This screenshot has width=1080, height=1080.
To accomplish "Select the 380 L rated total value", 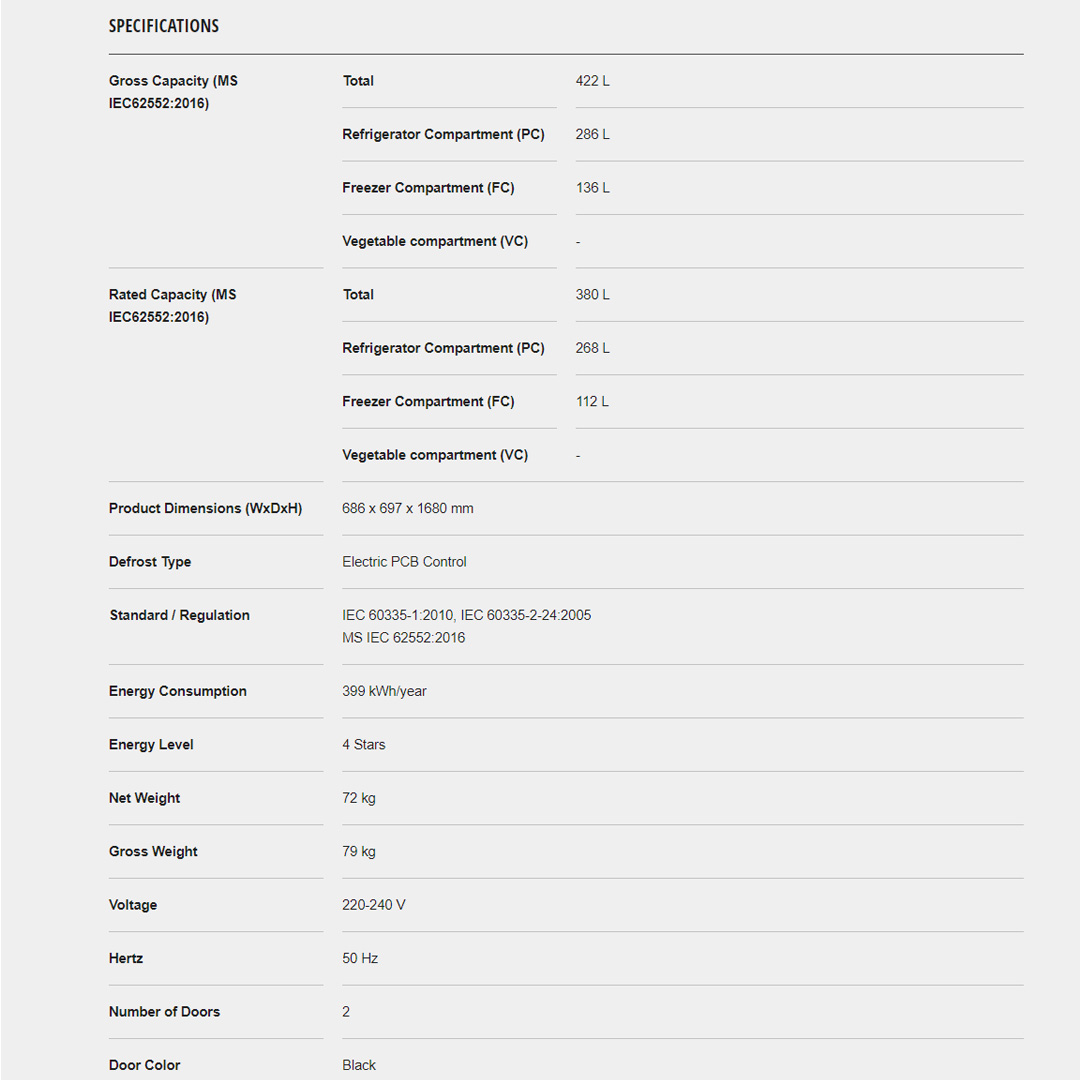I will click(x=592, y=295).
